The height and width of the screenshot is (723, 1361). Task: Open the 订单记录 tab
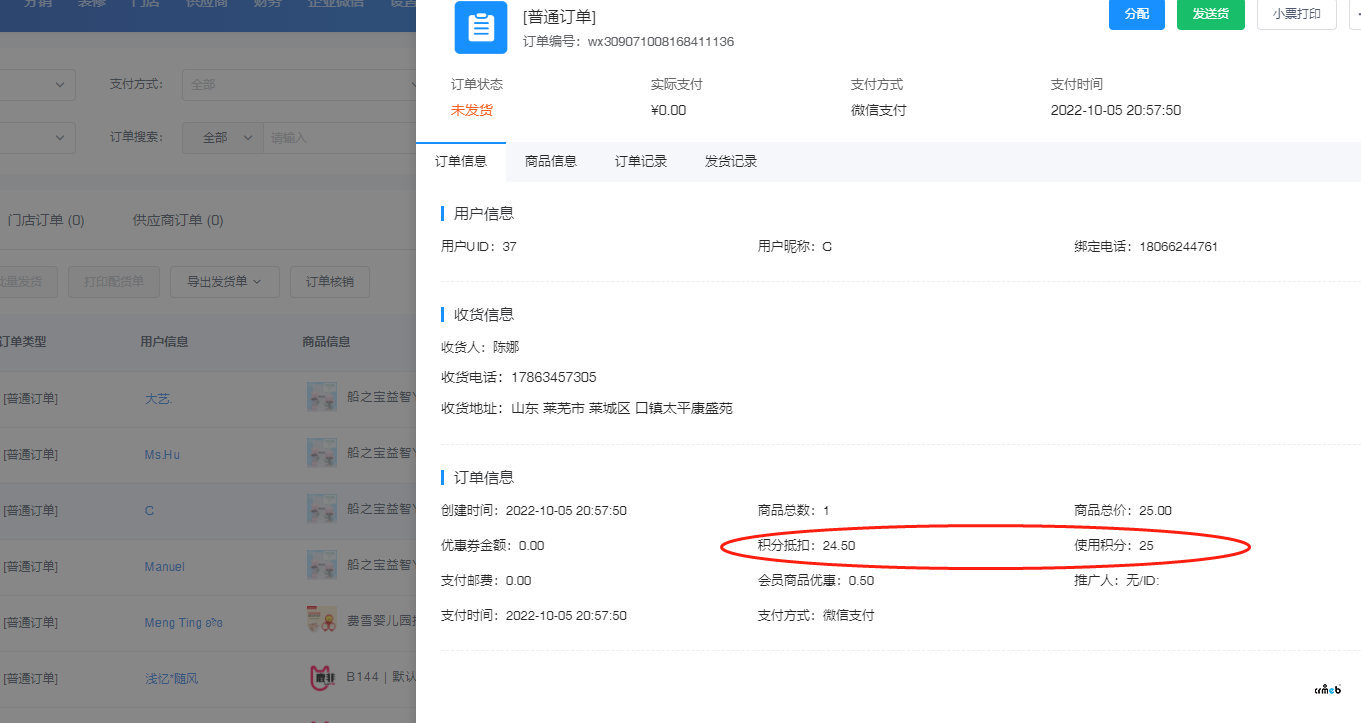(641, 161)
